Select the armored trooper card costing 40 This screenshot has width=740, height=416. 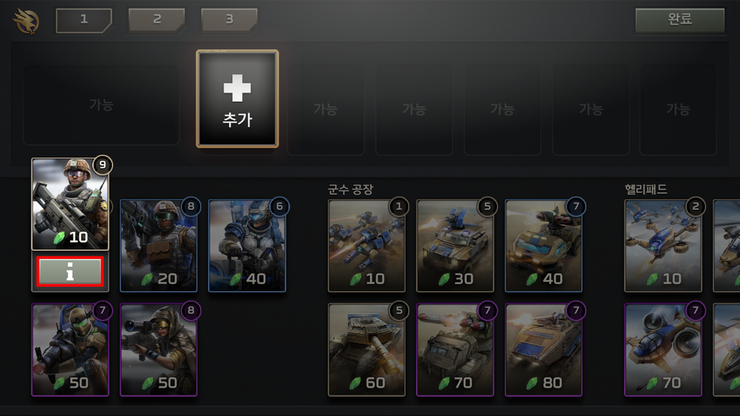tap(247, 245)
